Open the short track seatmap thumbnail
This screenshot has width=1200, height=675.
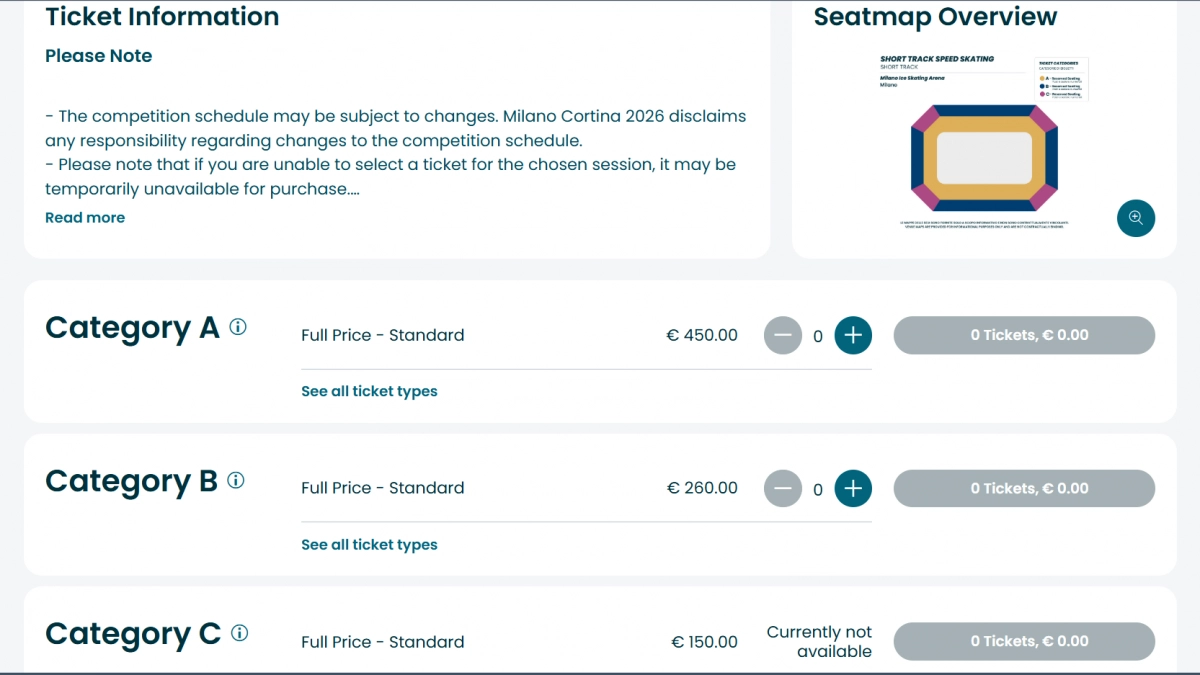coord(983,145)
